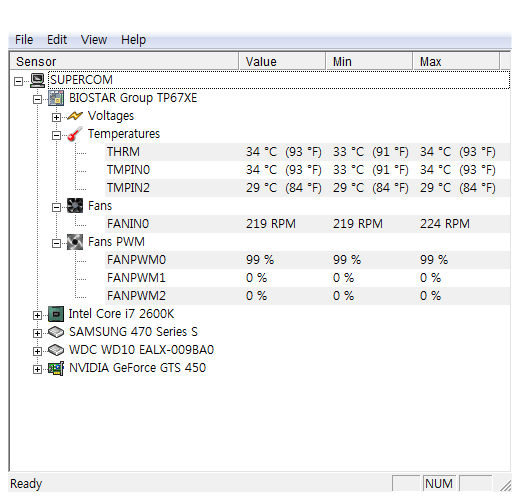
Task: Click FANIN0 current value 219 RPM
Action: coord(271,224)
